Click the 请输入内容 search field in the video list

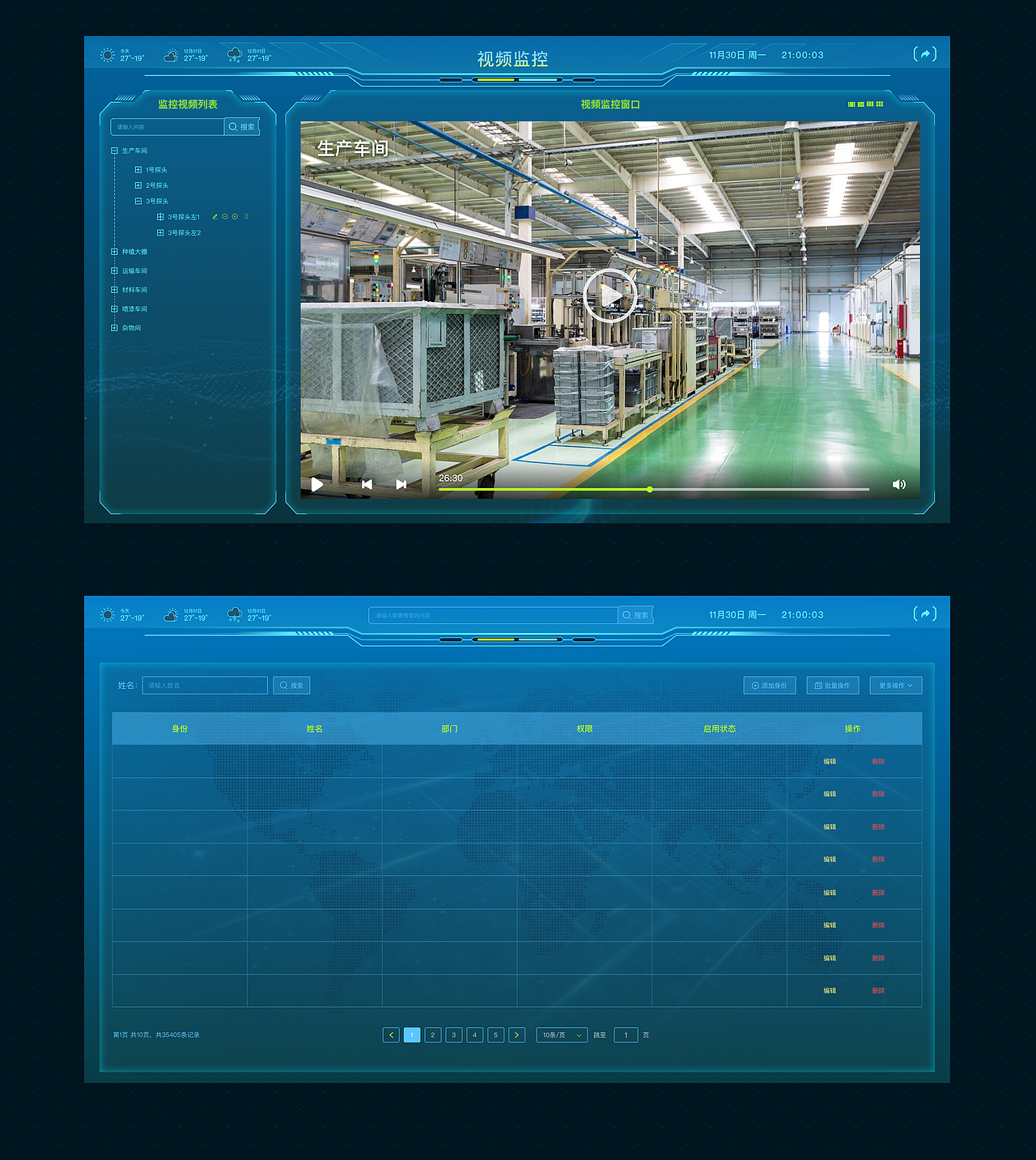click(168, 127)
